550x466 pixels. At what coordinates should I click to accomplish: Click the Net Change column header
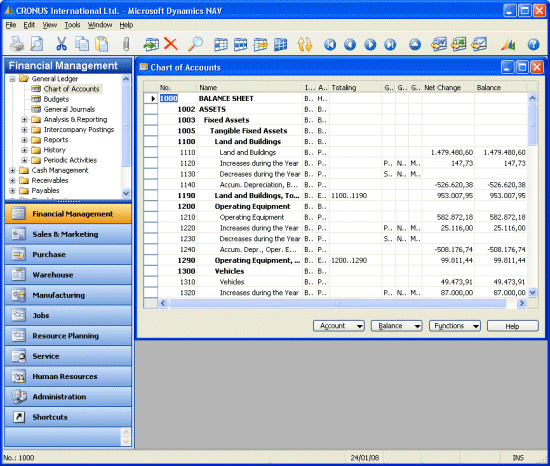pyautogui.click(x=448, y=87)
